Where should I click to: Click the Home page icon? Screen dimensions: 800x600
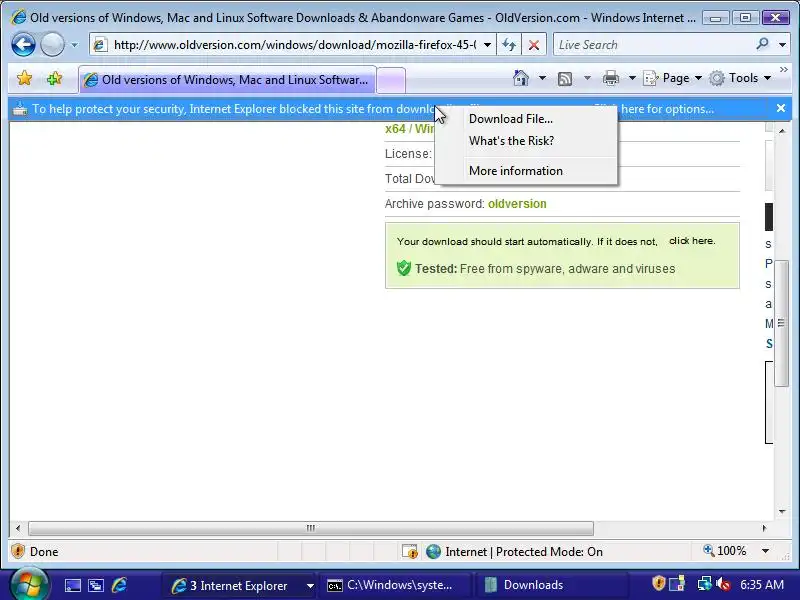pyautogui.click(x=520, y=78)
